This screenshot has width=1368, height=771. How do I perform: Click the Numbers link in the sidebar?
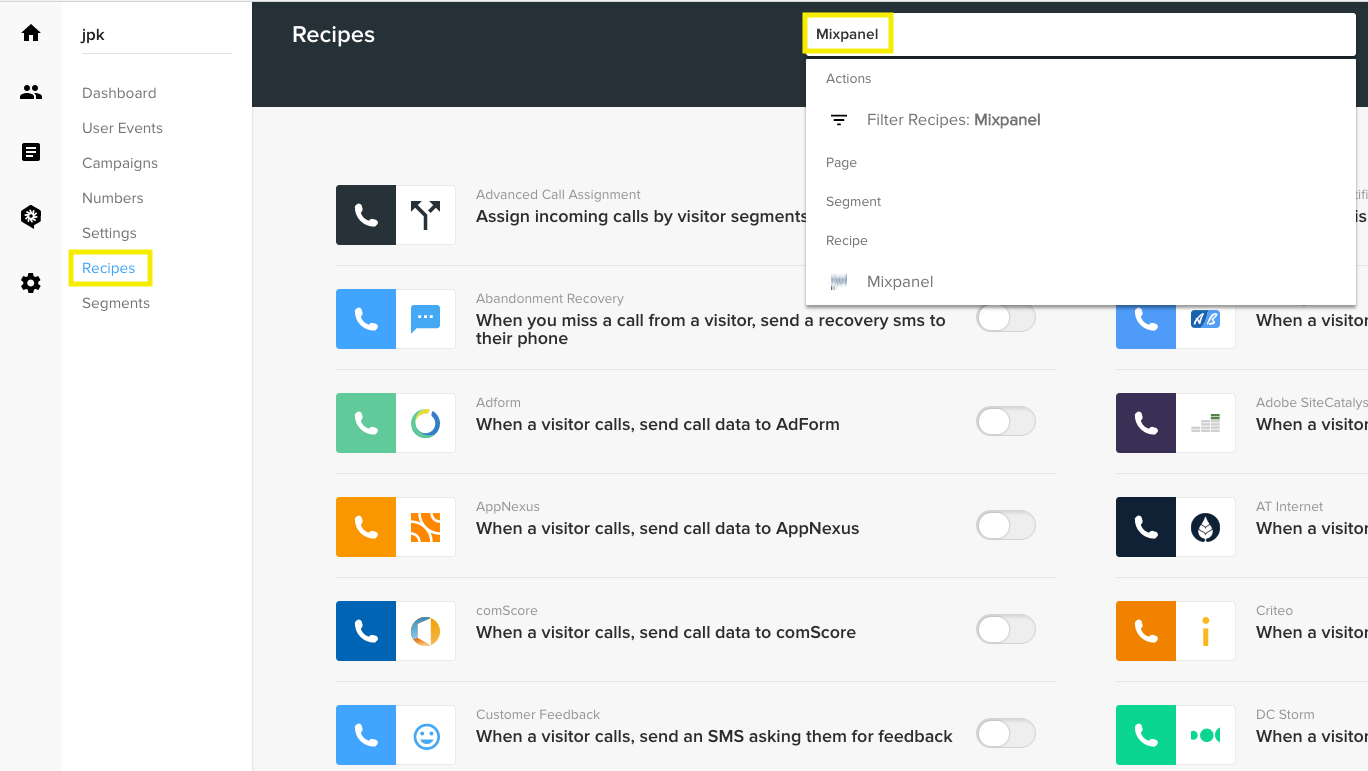[x=112, y=197]
